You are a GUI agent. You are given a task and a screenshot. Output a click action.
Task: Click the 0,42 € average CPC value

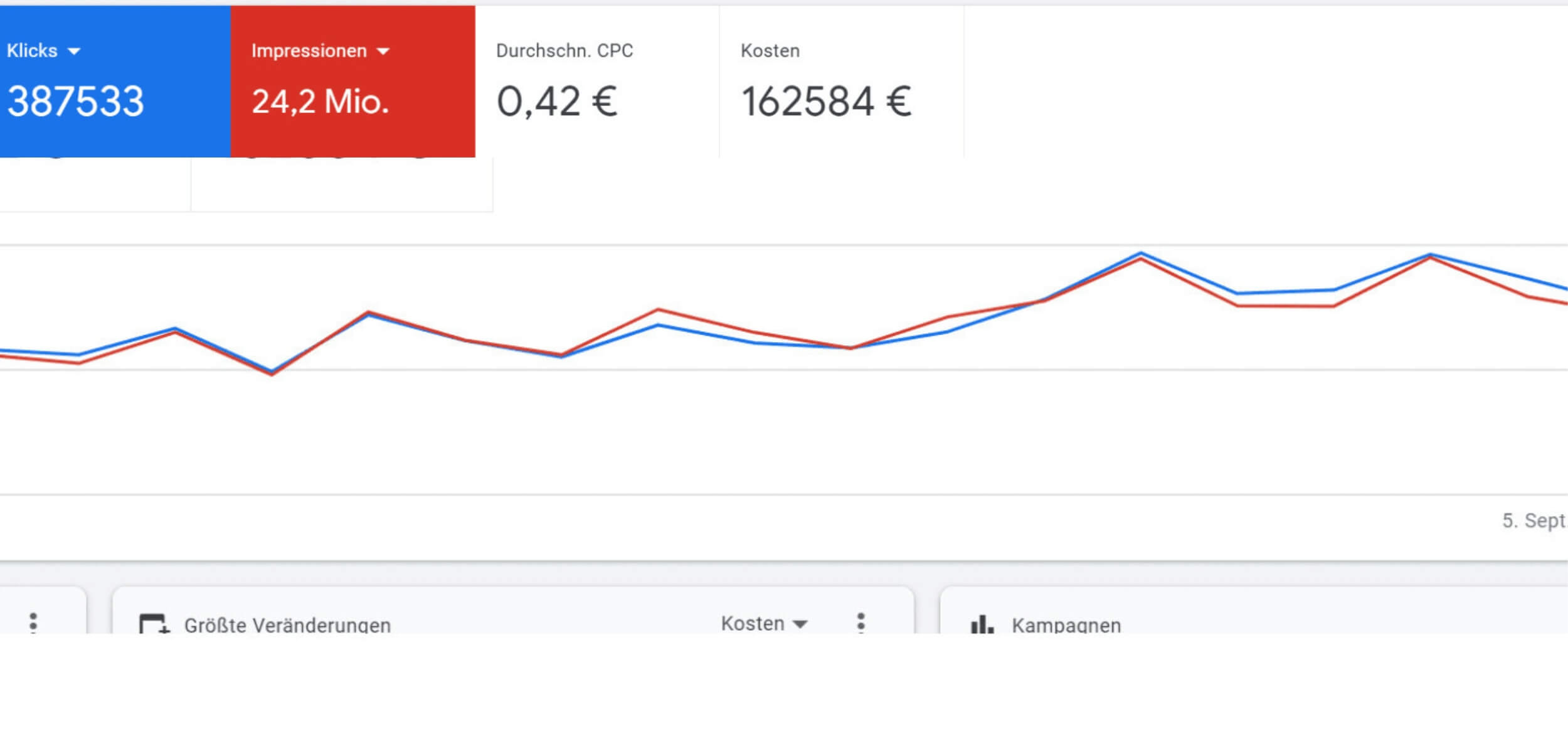[x=557, y=102]
